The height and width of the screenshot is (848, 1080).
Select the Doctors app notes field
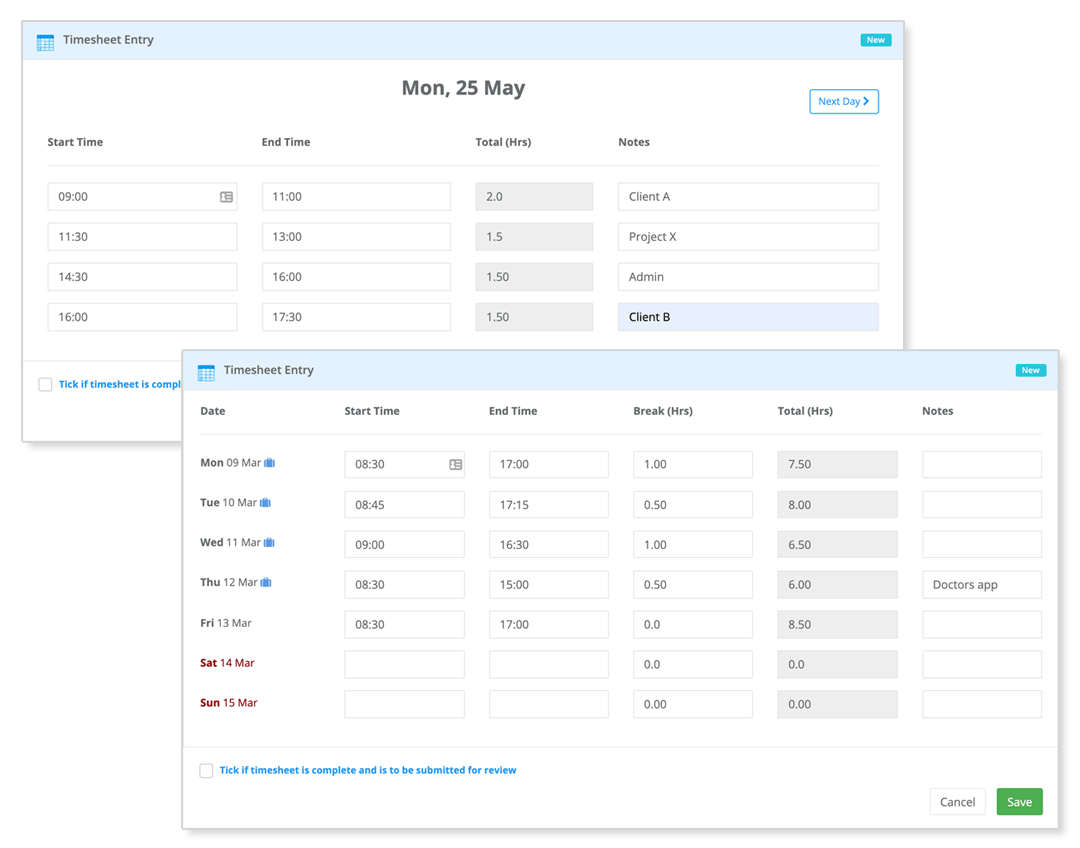point(981,584)
